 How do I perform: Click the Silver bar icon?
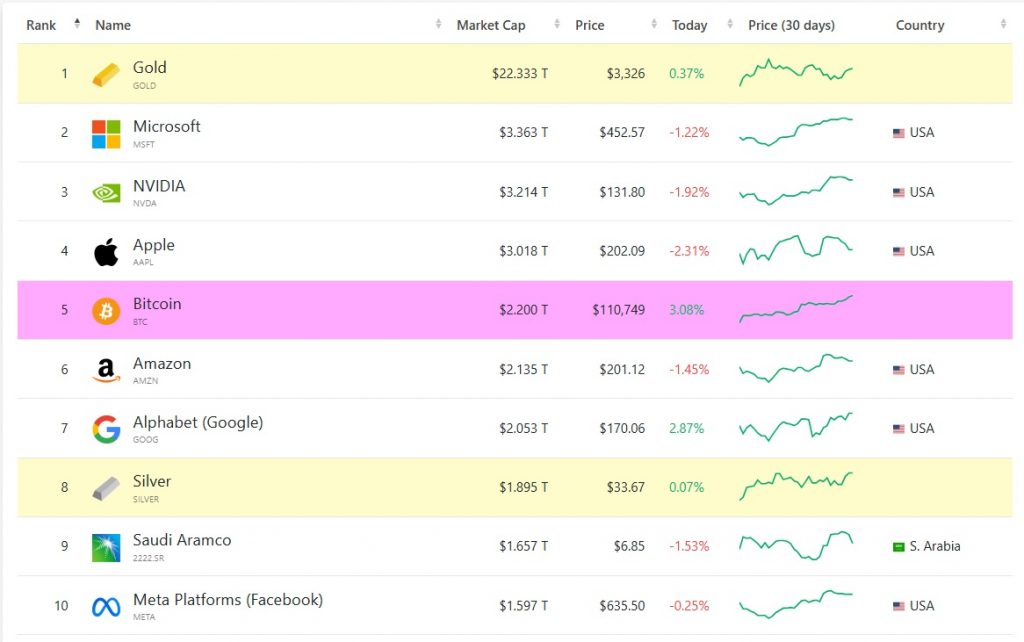(x=106, y=488)
